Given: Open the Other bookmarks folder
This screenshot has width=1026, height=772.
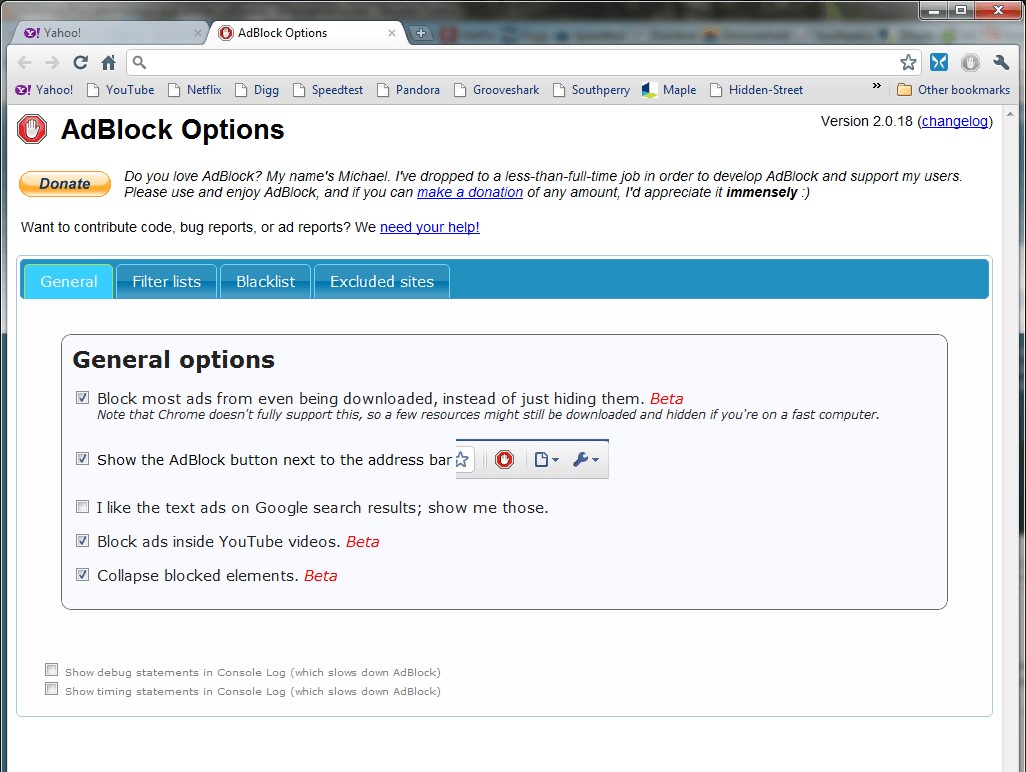Looking at the screenshot, I should [953, 90].
